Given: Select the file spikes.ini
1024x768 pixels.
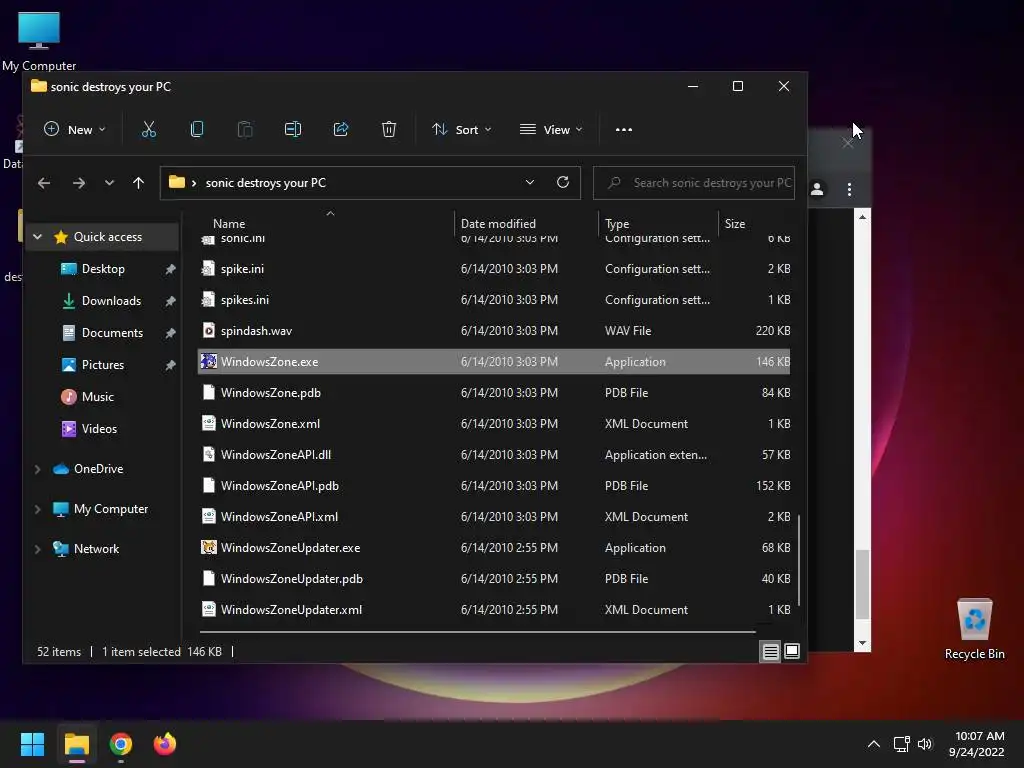Looking at the screenshot, I should click(x=494, y=300).
